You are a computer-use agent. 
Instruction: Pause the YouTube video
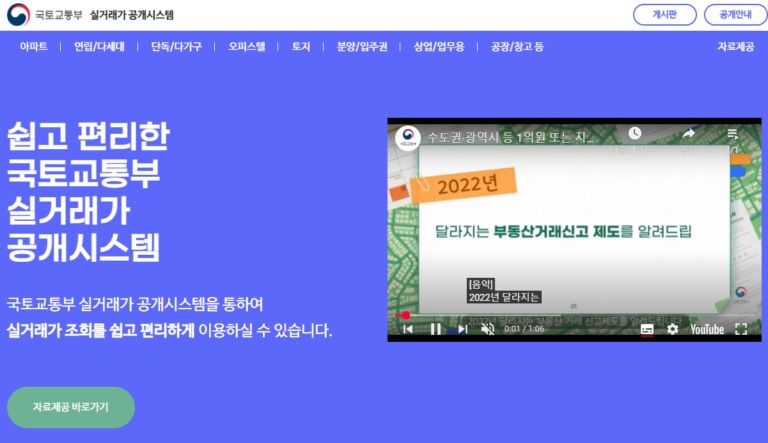click(435, 329)
